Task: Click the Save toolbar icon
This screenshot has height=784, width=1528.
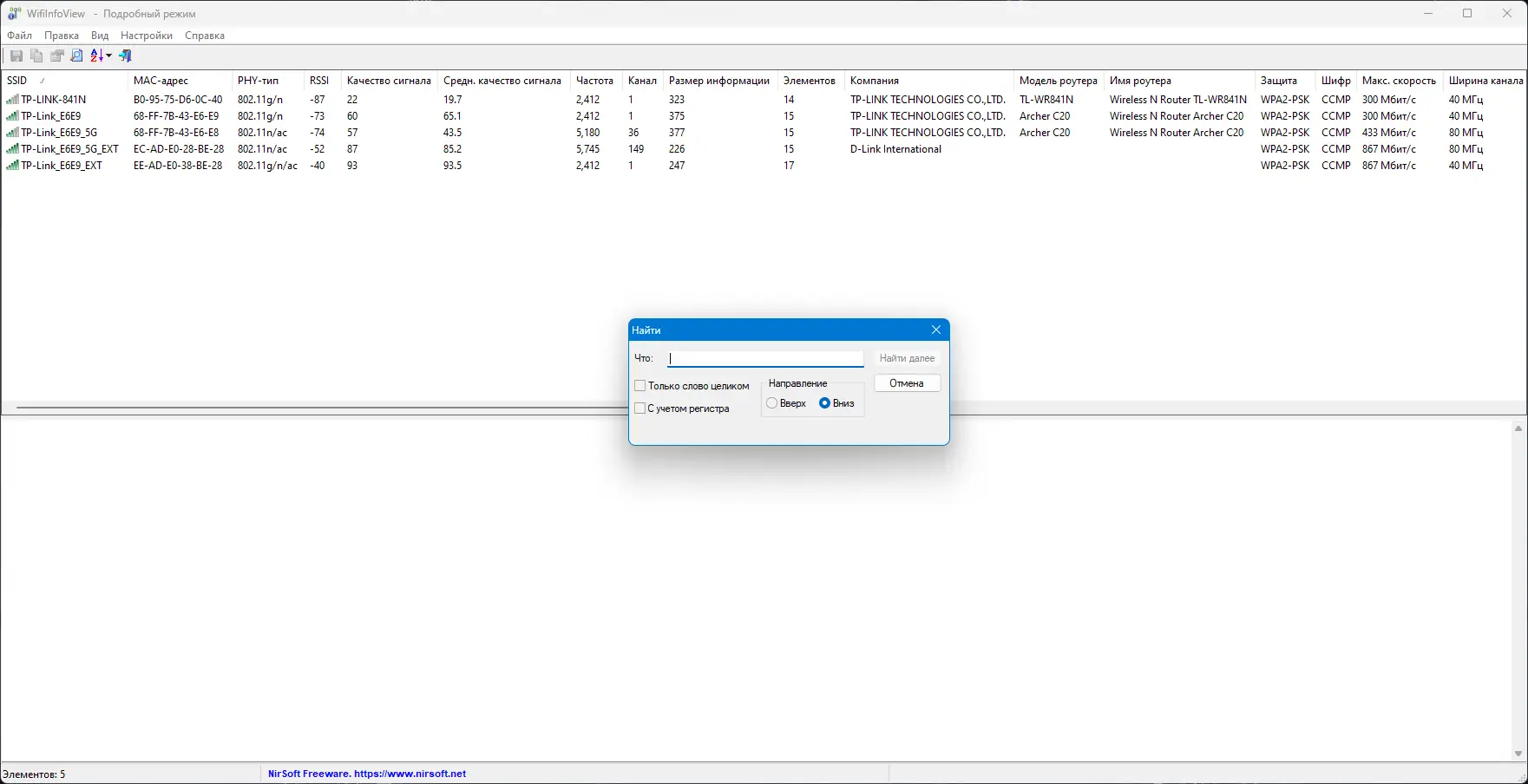Action: (x=16, y=56)
